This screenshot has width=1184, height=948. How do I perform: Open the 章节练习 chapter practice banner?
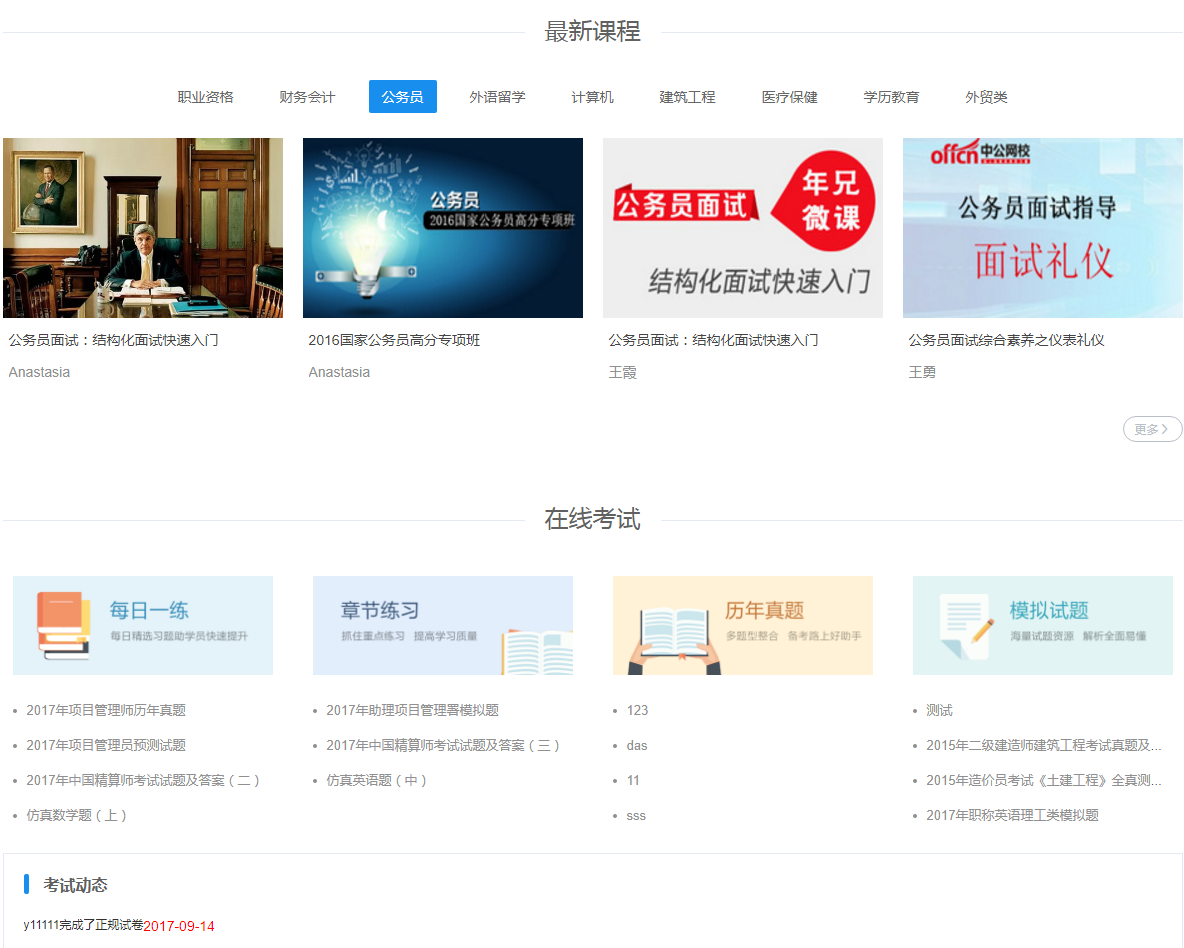[443, 625]
